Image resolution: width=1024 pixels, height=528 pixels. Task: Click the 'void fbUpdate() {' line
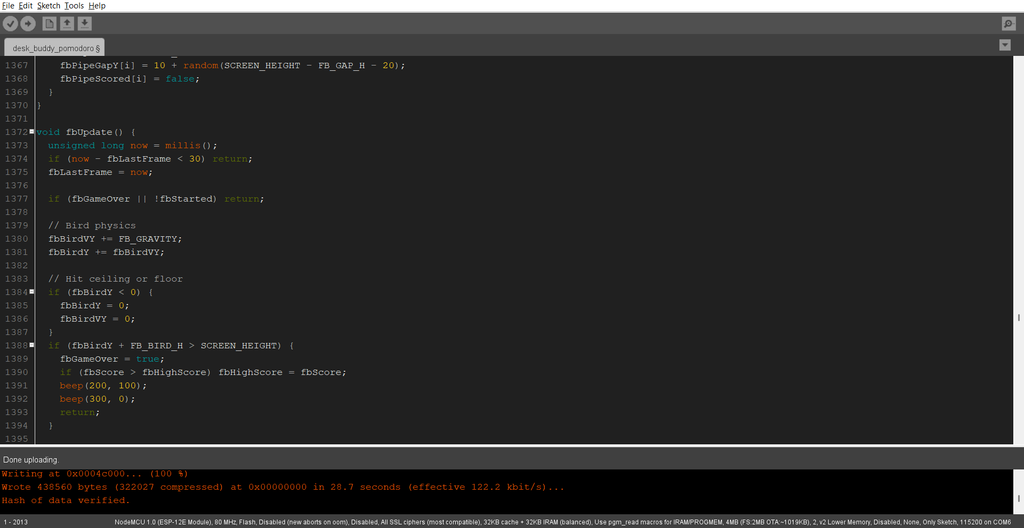[x=86, y=132]
